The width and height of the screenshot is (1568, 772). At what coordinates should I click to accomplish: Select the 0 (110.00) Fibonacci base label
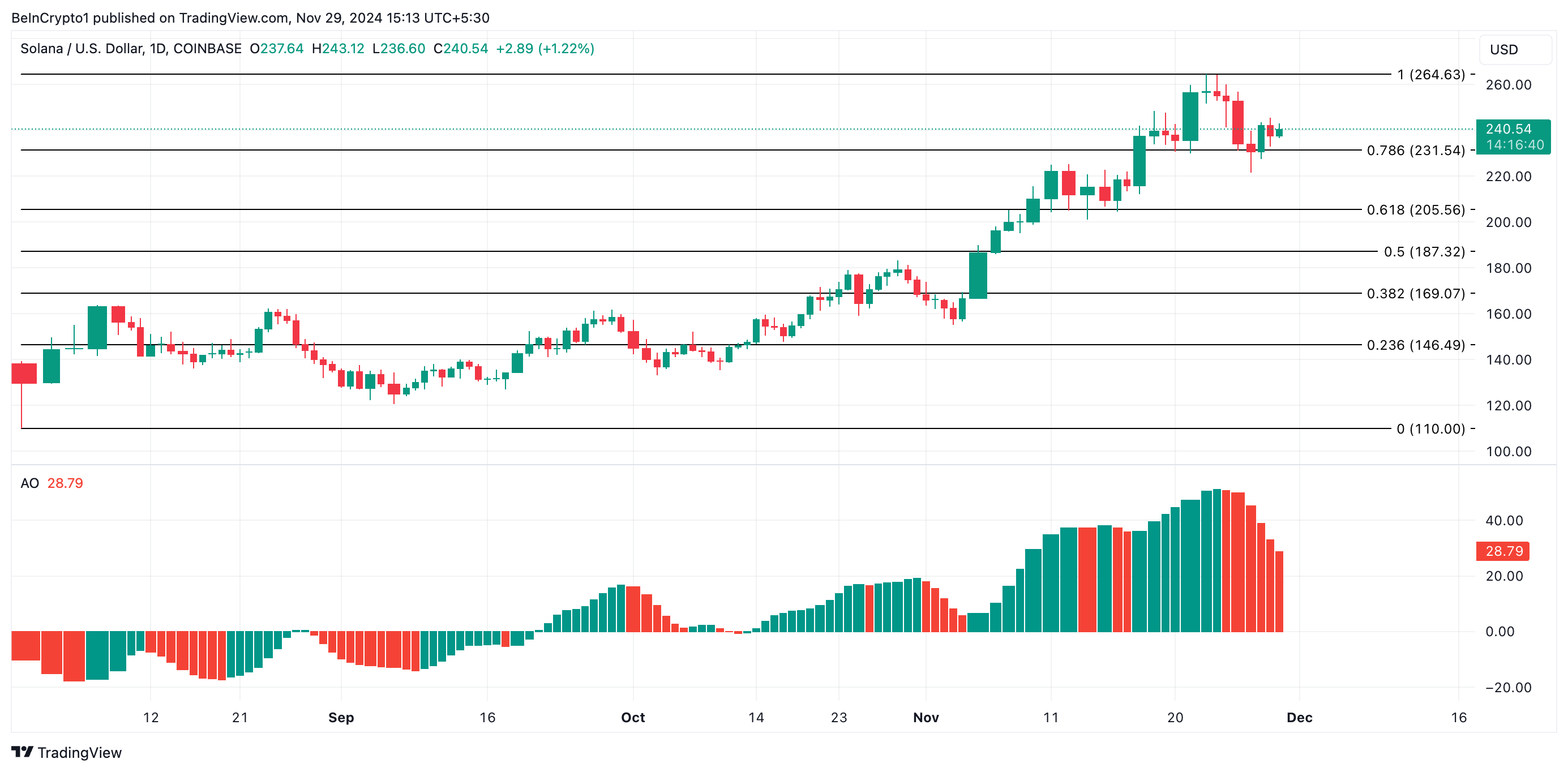(x=1430, y=429)
